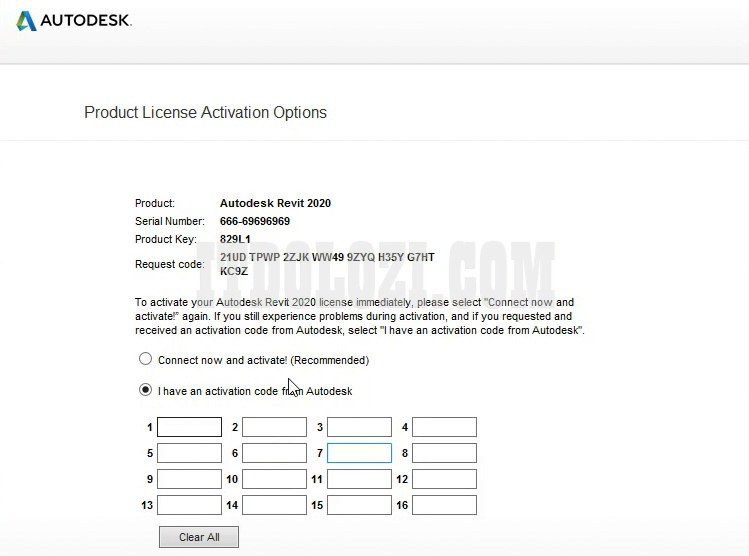Screen dimensions: 749x556
Task: Click activation code field 2
Action: (x=274, y=427)
